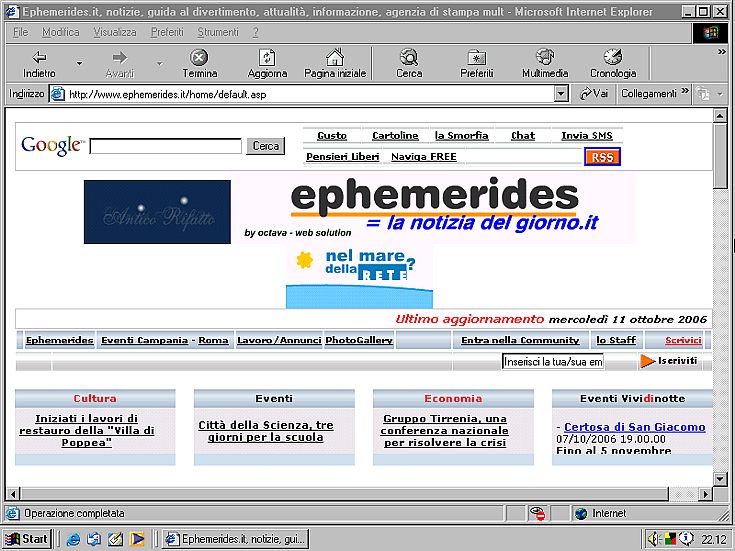
Task: Expand the toolbar overflow chevron
Action: coord(722,52)
